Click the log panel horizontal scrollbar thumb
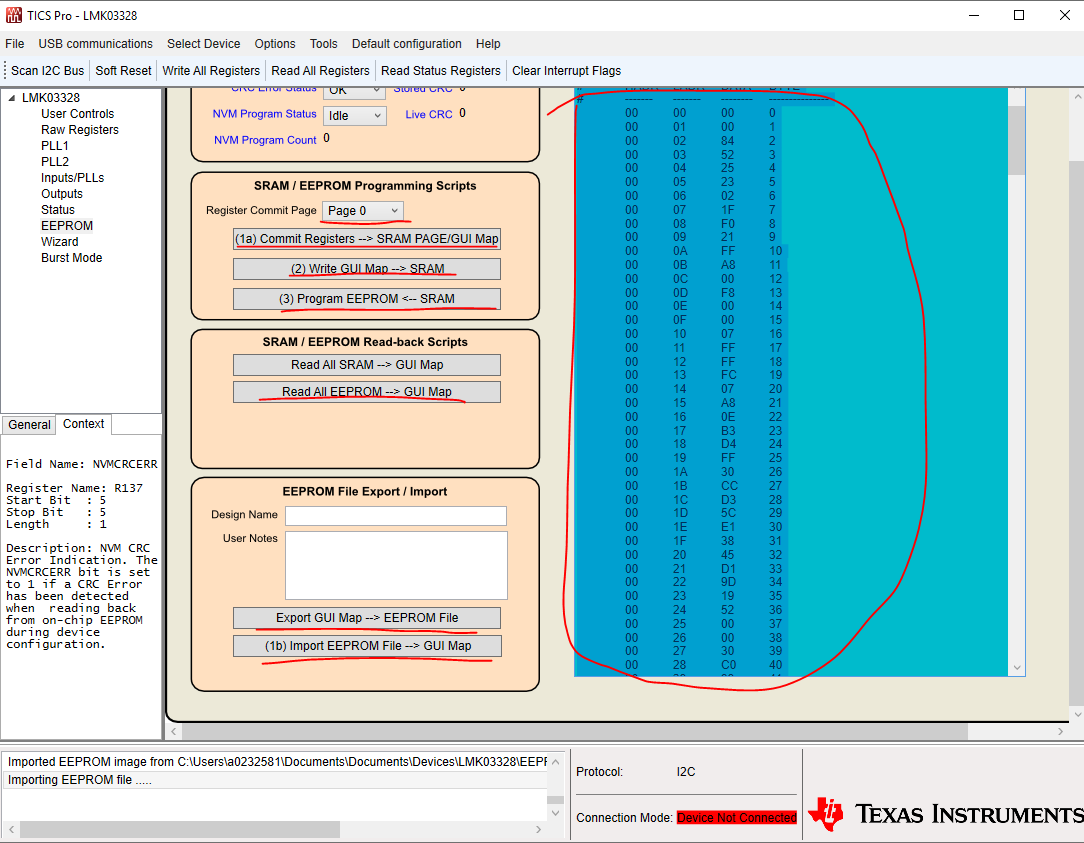1084x843 pixels. pyautogui.click(x=180, y=829)
